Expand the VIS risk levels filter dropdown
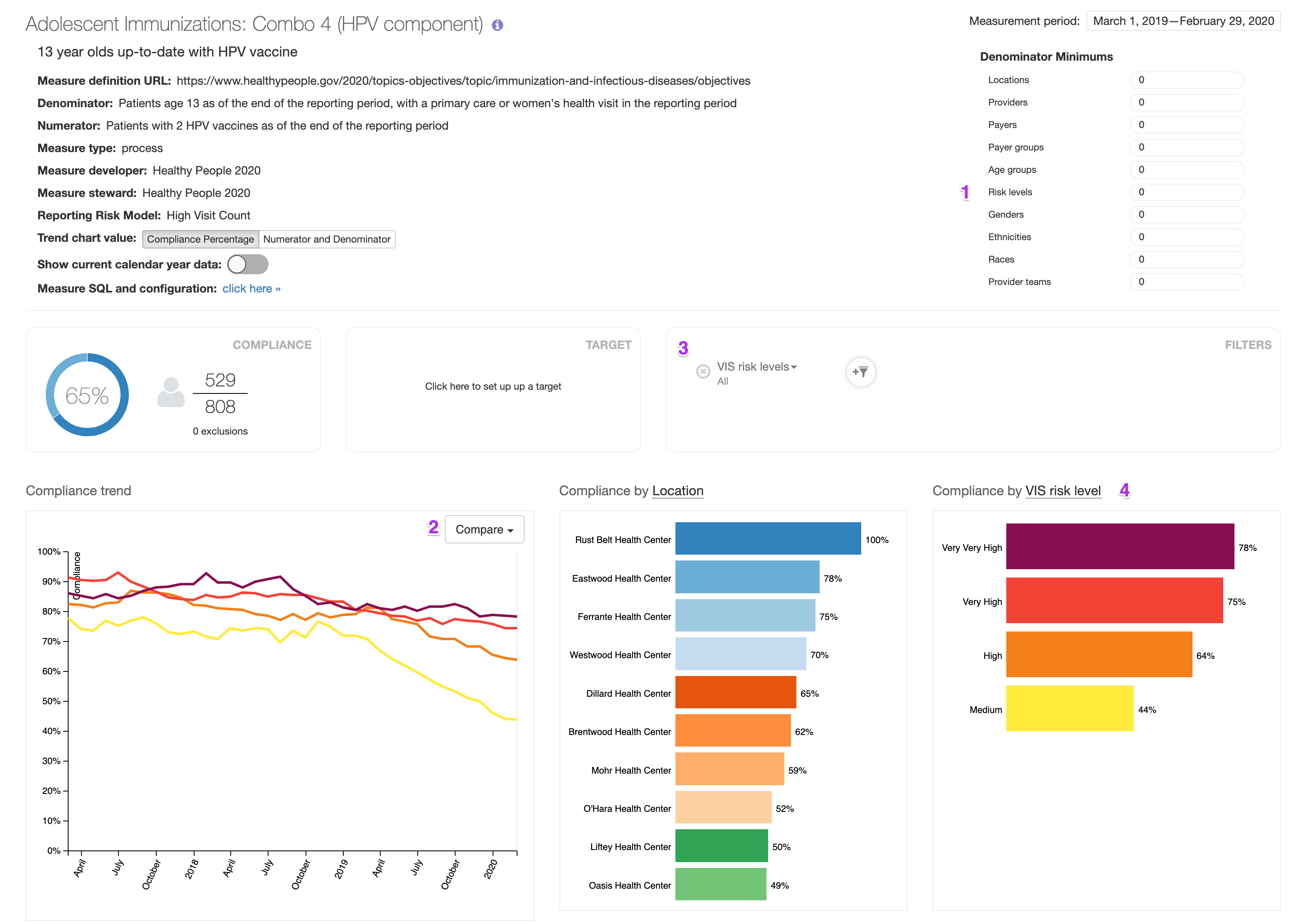The image size is (1296, 924). pos(756,367)
